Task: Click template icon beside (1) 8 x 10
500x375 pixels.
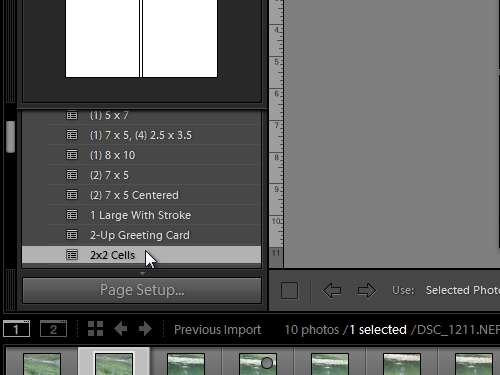Action: point(72,155)
